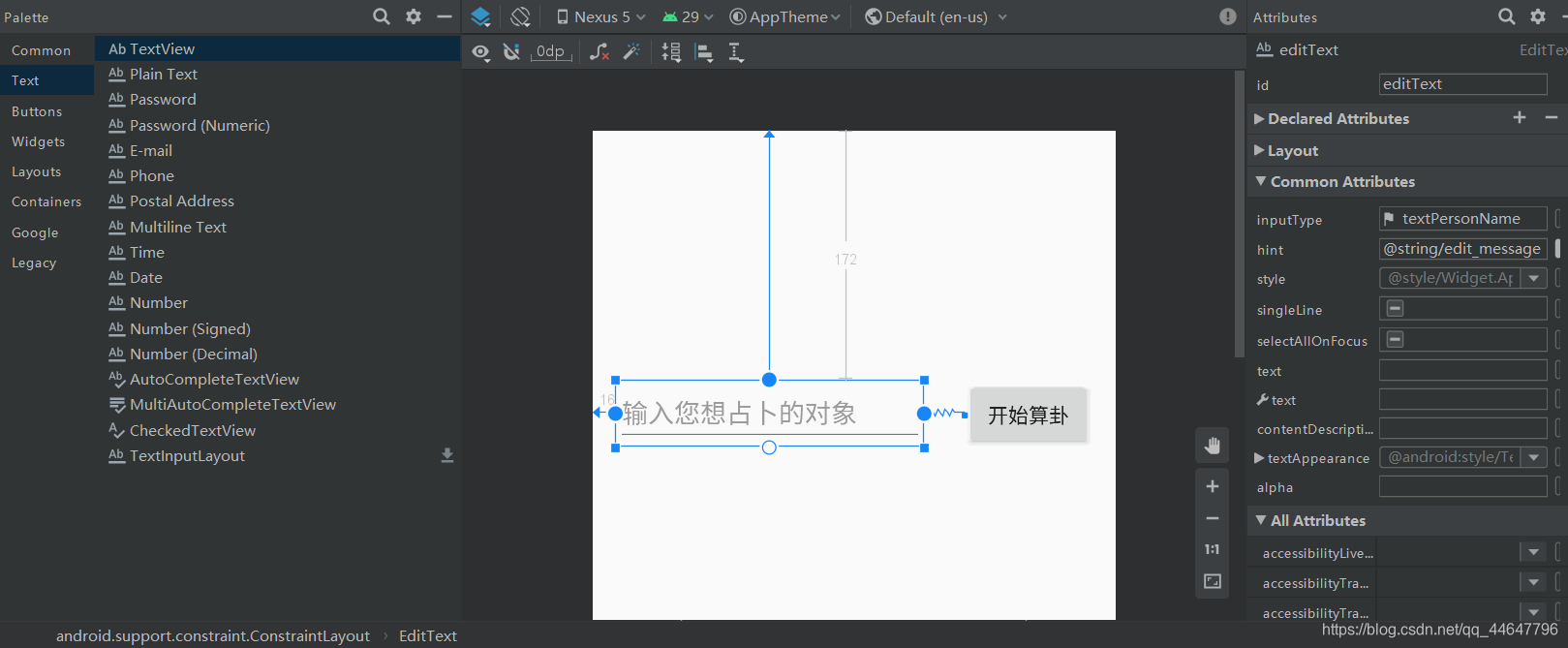
Task: Select Buttons palette category
Action: click(46, 111)
